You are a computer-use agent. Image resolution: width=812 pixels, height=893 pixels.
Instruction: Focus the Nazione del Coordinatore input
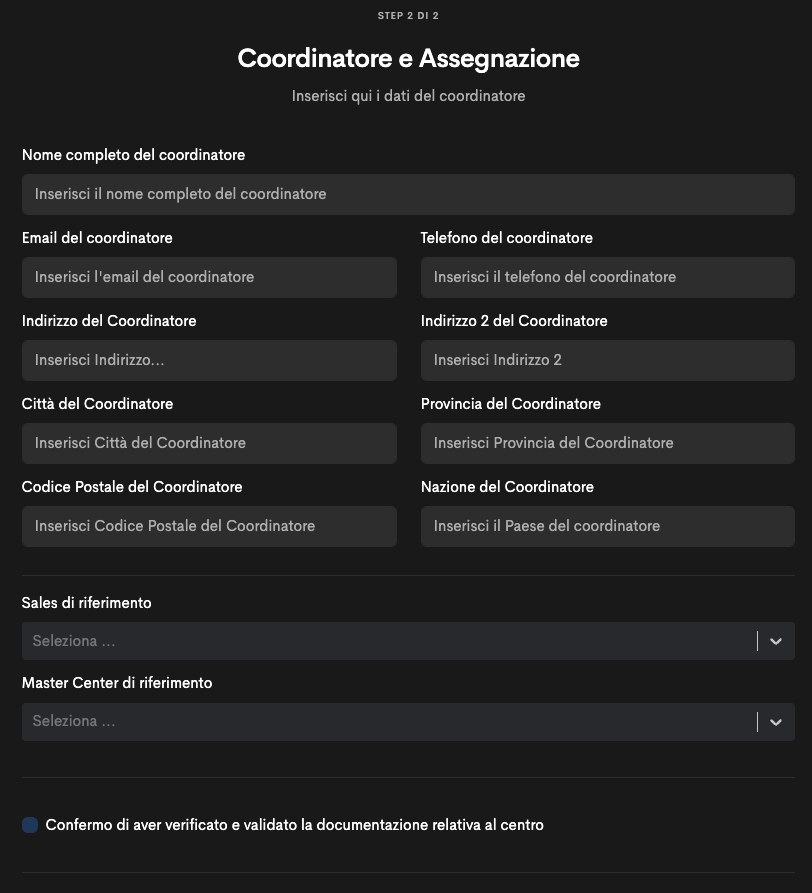tap(607, 526)
